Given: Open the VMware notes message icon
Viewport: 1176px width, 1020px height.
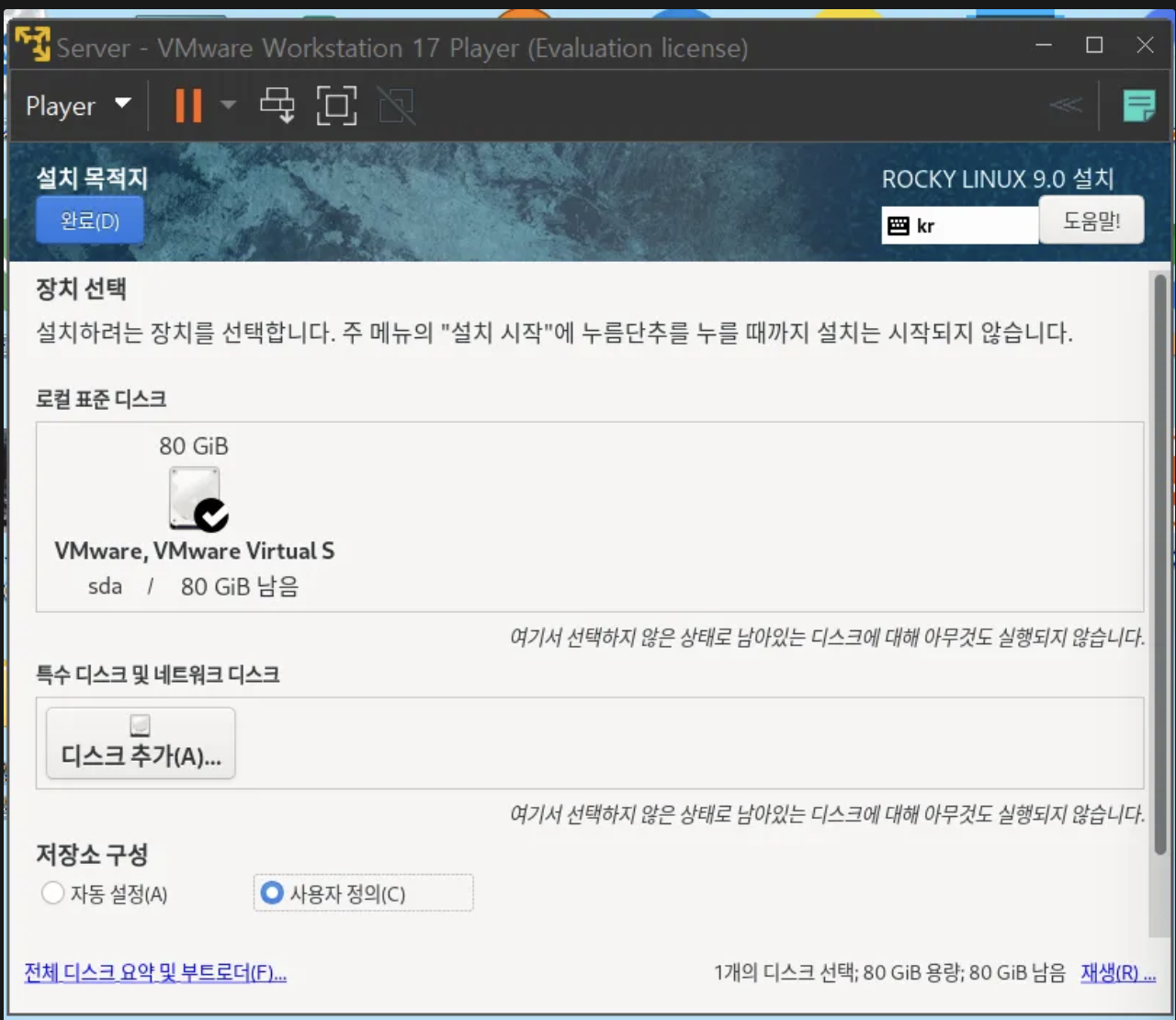Looking at the screenshot, I should click(x=1139, y=106).
